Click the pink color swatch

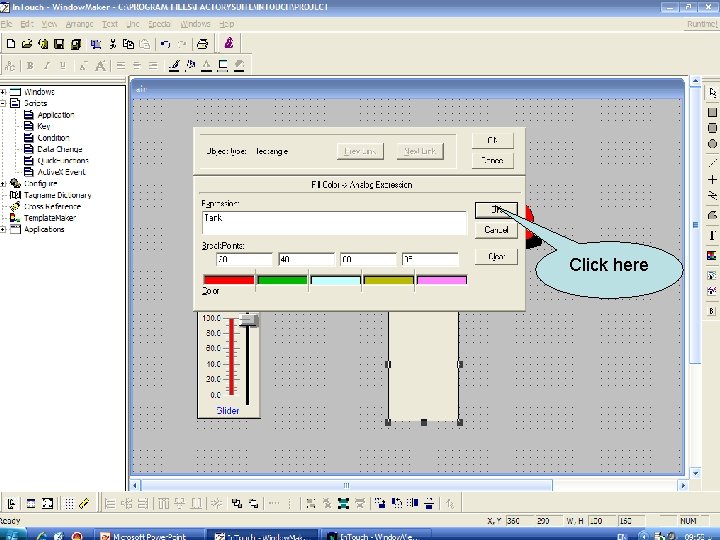pyautogui.click(x=442, y=280)
